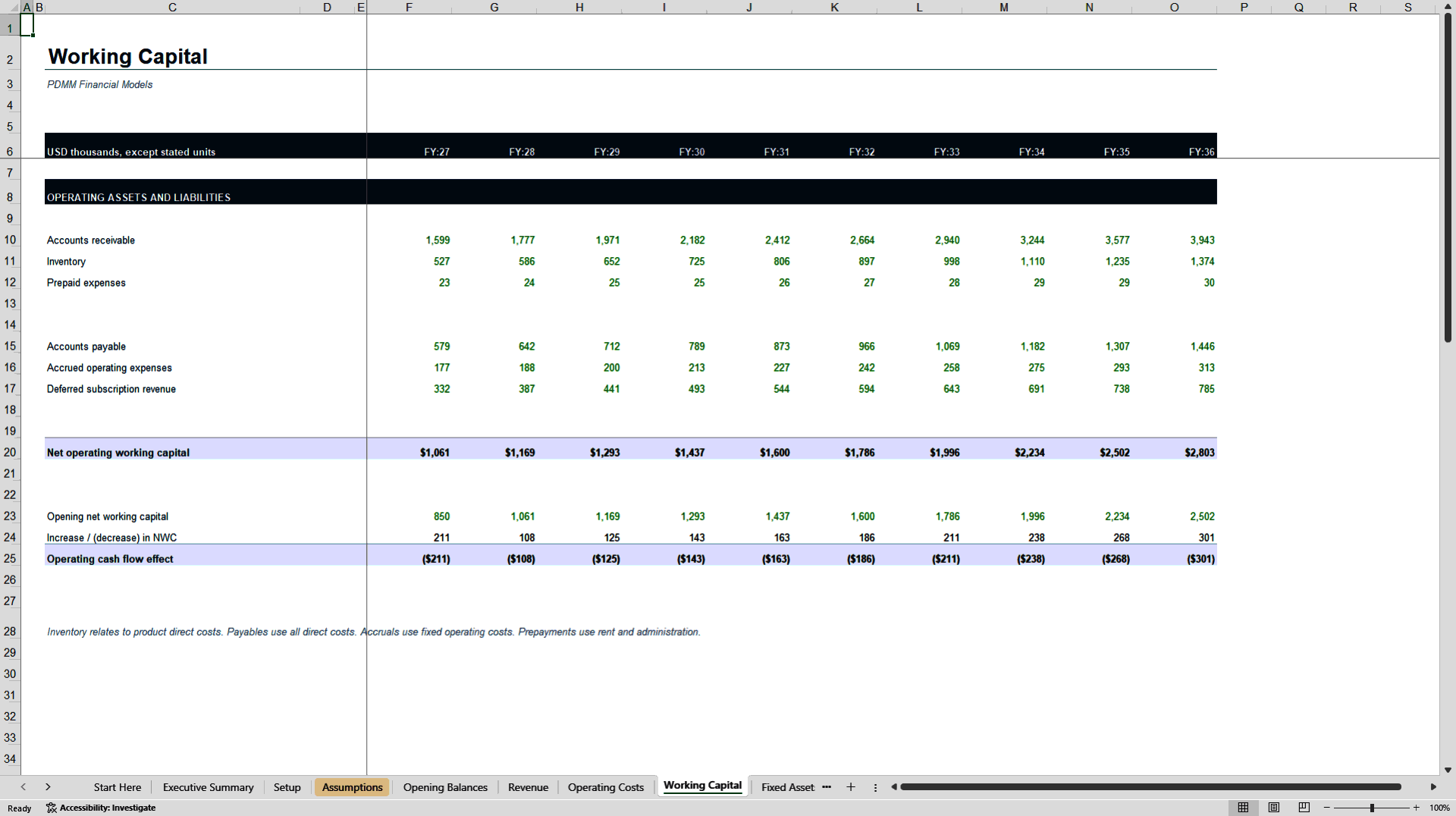Select the $2,803 net working capital cell
This screenshot has height=816, width=1456.
pyautogui.click(x=1200, y=453)
